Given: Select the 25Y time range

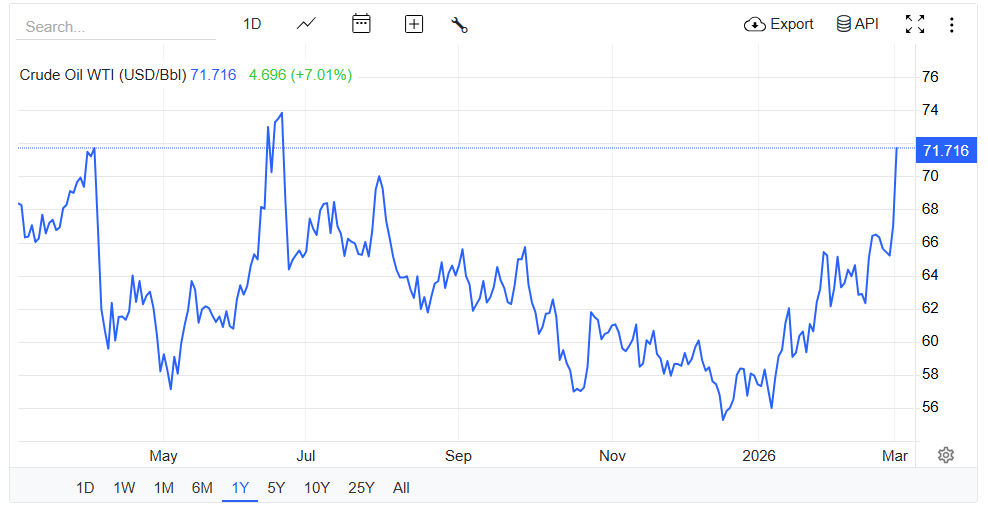Looking at the screenshot, I should pyautogui.click(x=361, y=488).
